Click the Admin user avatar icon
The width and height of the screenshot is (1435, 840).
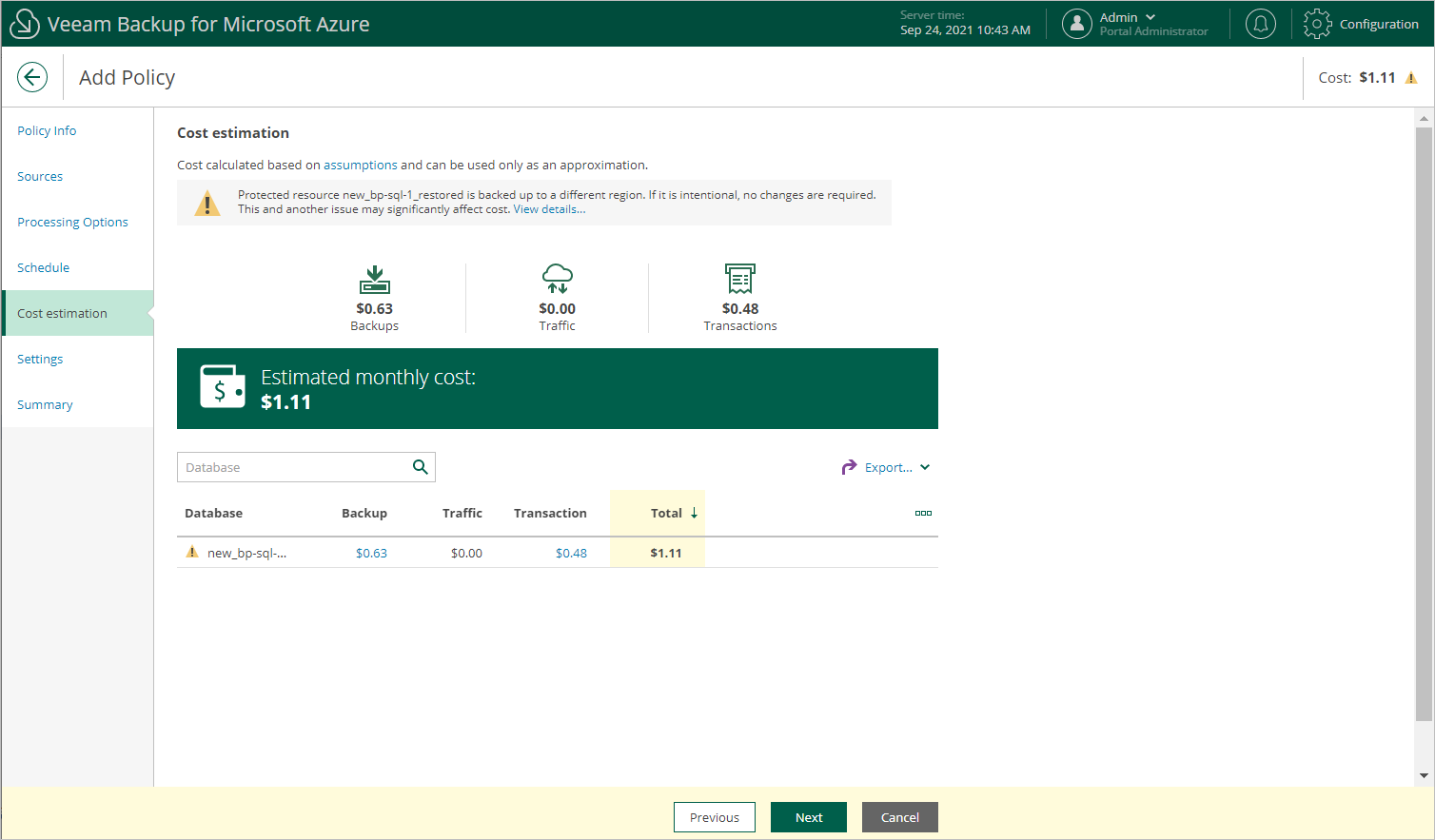tap(1077, 24)
